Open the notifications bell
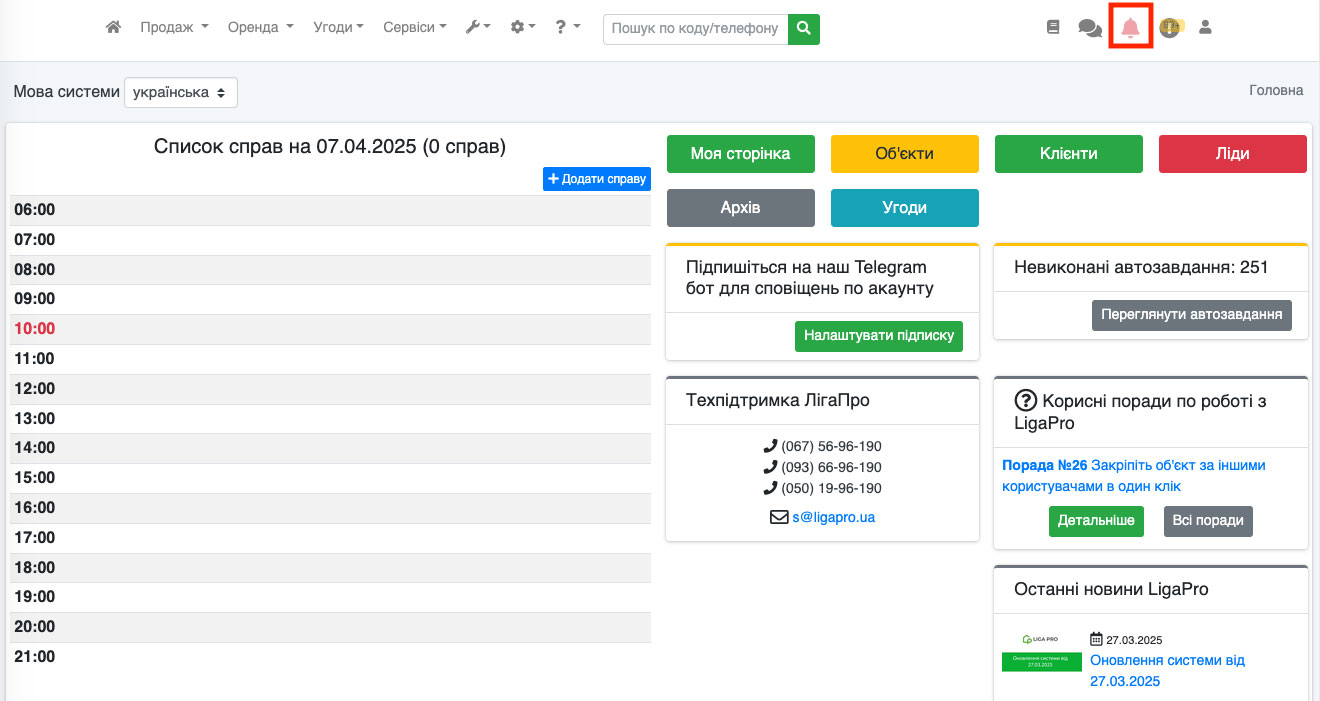 coord(1130,28)
